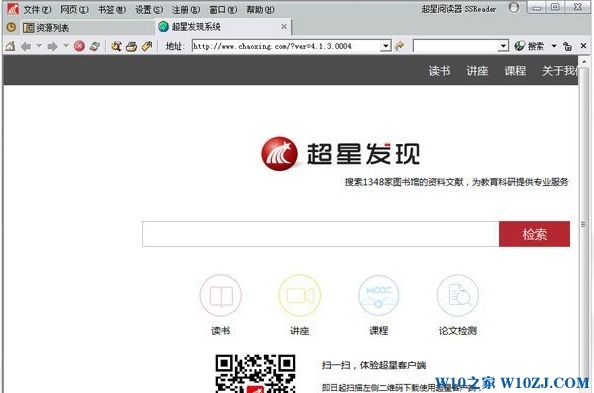Image resolution: width=594 pixels, height=393 pixels.
Task: Close the 超星发现系统 tab
Action: coord(284,27)
